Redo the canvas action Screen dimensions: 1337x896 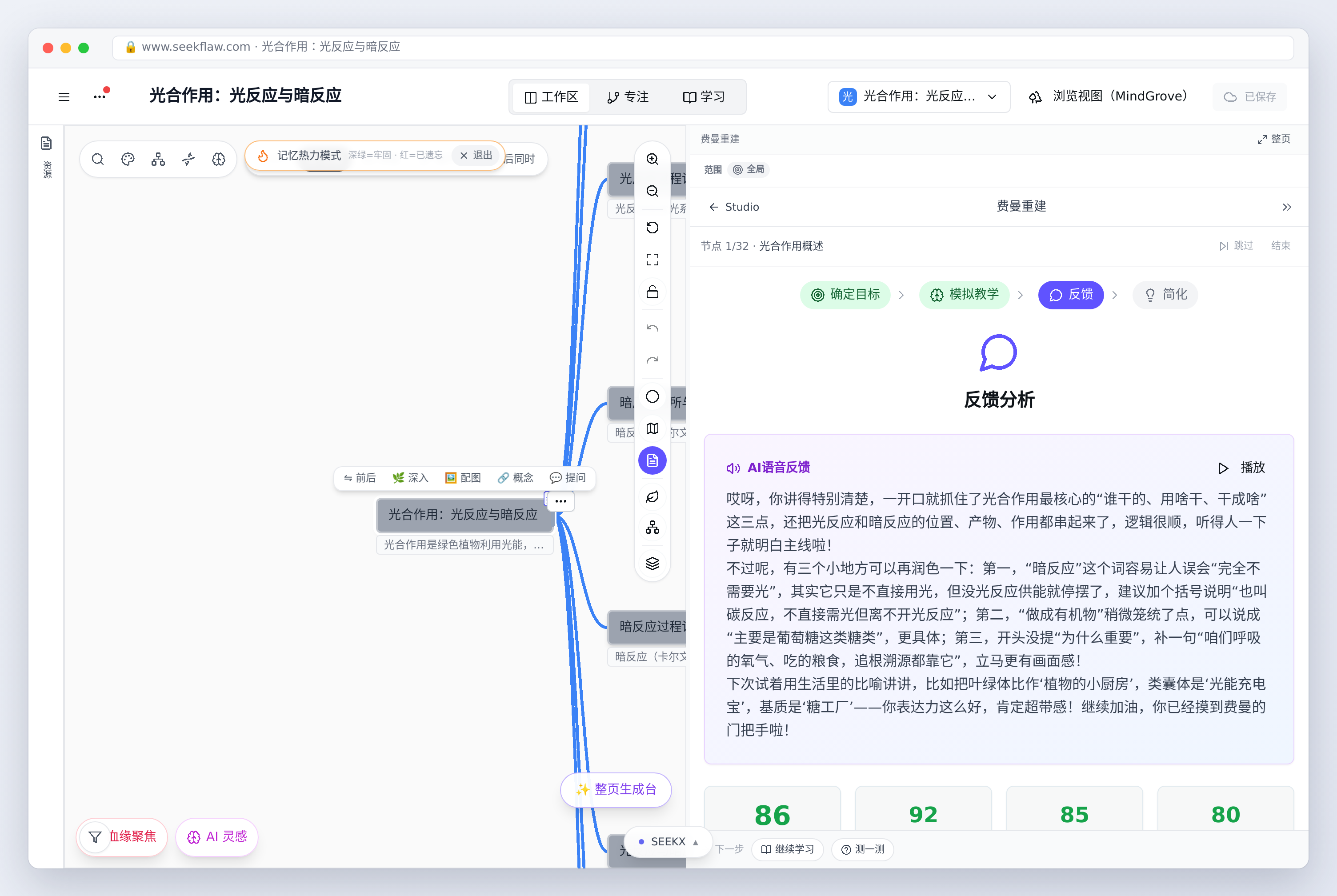(x=652, y=360)
